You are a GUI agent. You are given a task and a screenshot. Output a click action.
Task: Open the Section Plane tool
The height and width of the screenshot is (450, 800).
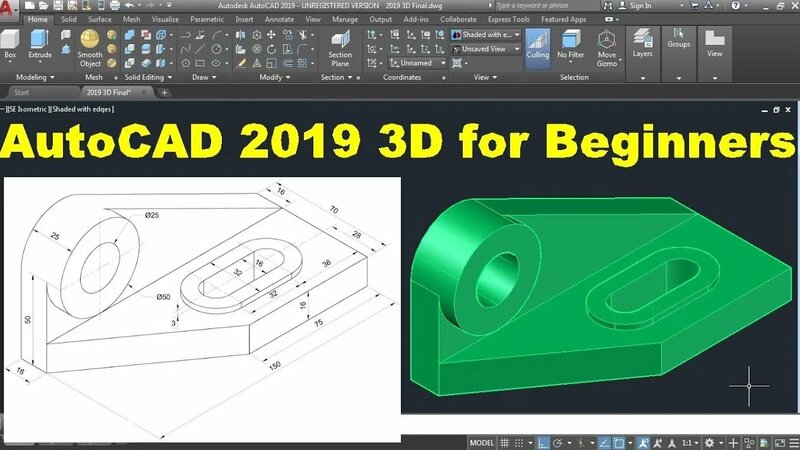click(x=340, y=49)
